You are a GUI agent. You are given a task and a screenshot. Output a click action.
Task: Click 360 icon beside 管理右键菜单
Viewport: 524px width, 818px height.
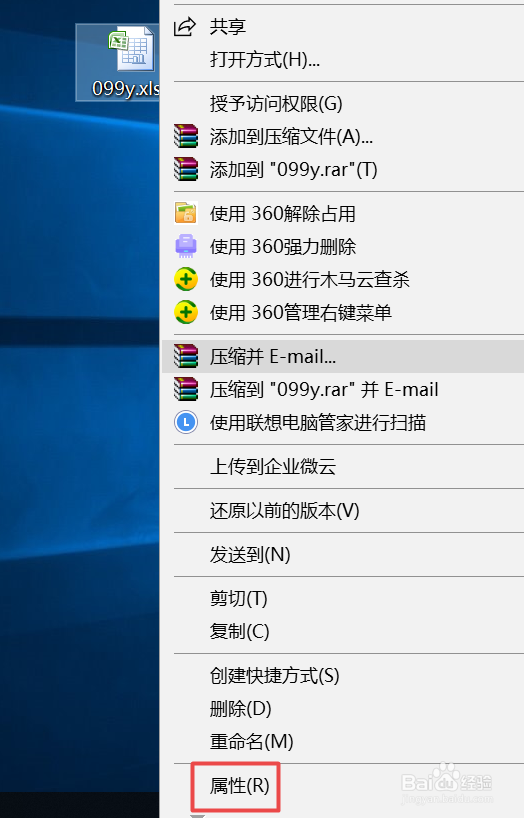186,312
